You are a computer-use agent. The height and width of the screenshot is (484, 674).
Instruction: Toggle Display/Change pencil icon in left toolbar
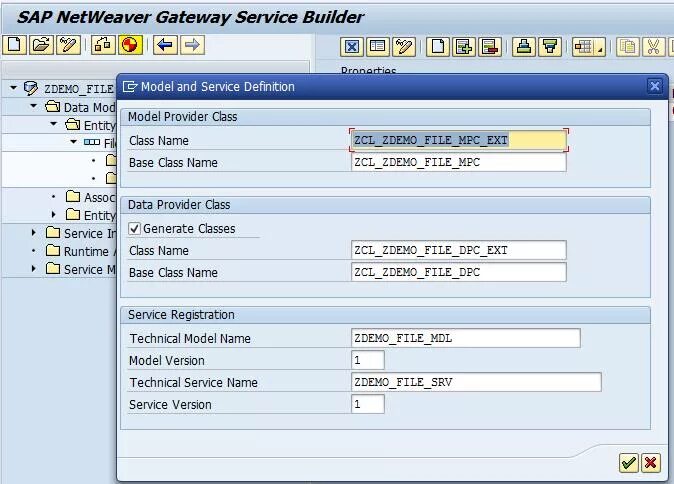[68, 45]
